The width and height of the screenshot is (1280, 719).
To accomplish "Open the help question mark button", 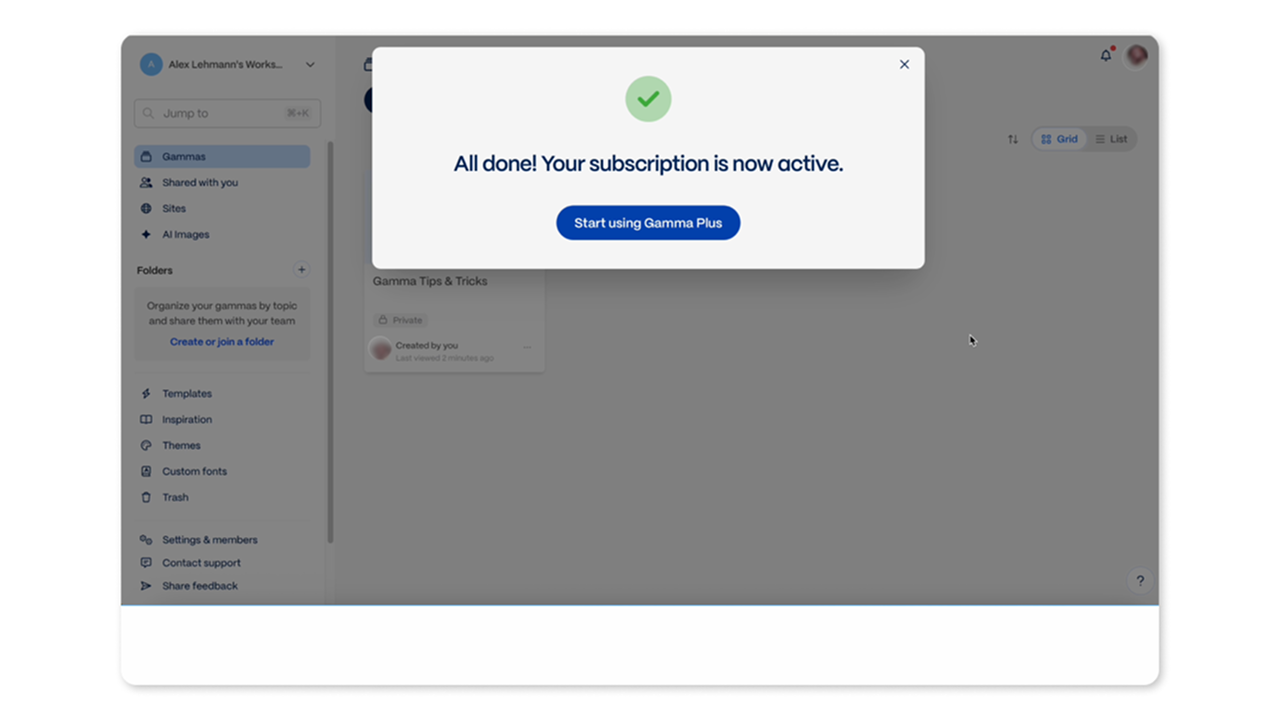I will pos(1140,581).
